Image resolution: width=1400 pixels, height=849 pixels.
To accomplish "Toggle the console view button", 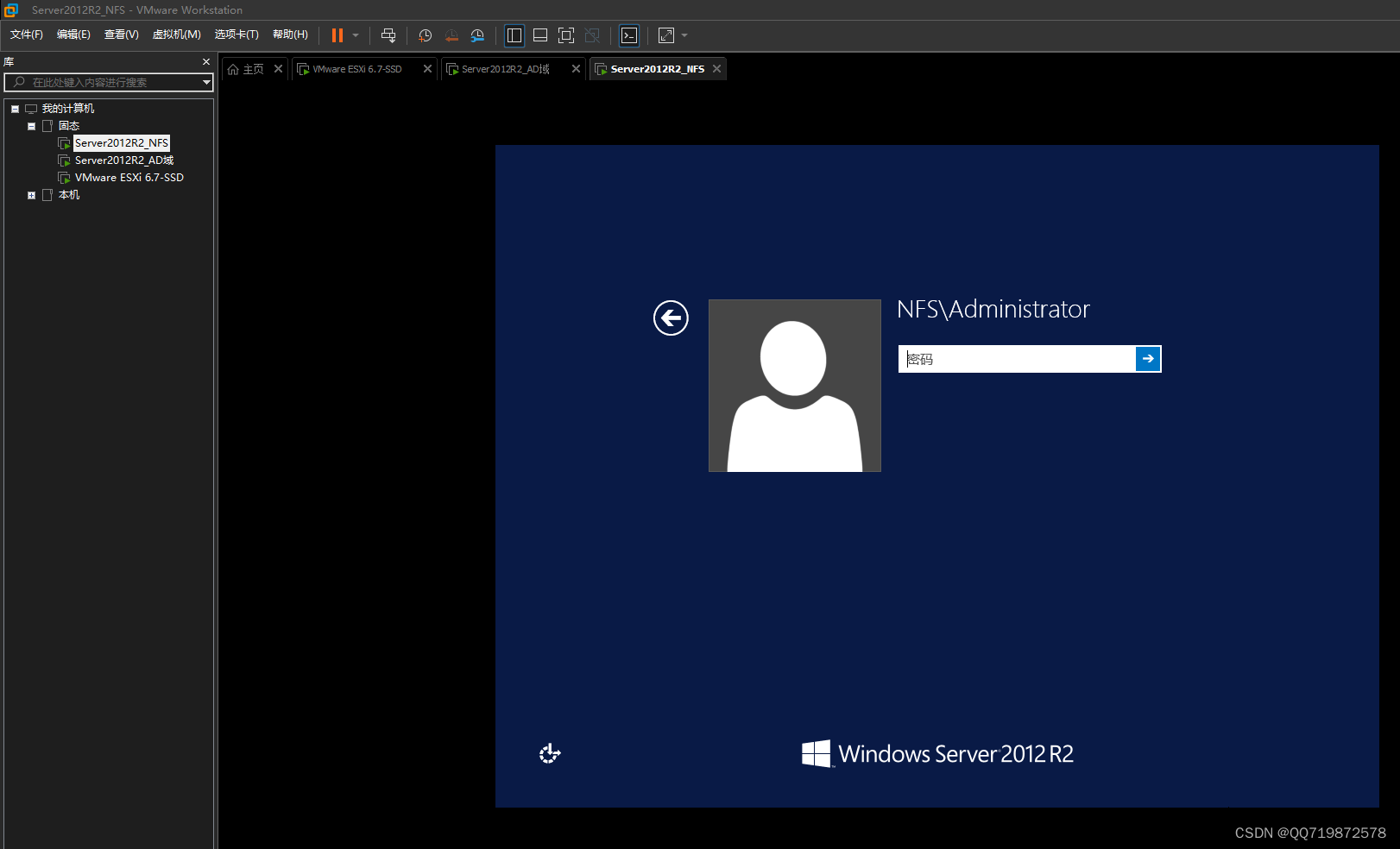I will [629, 35].
